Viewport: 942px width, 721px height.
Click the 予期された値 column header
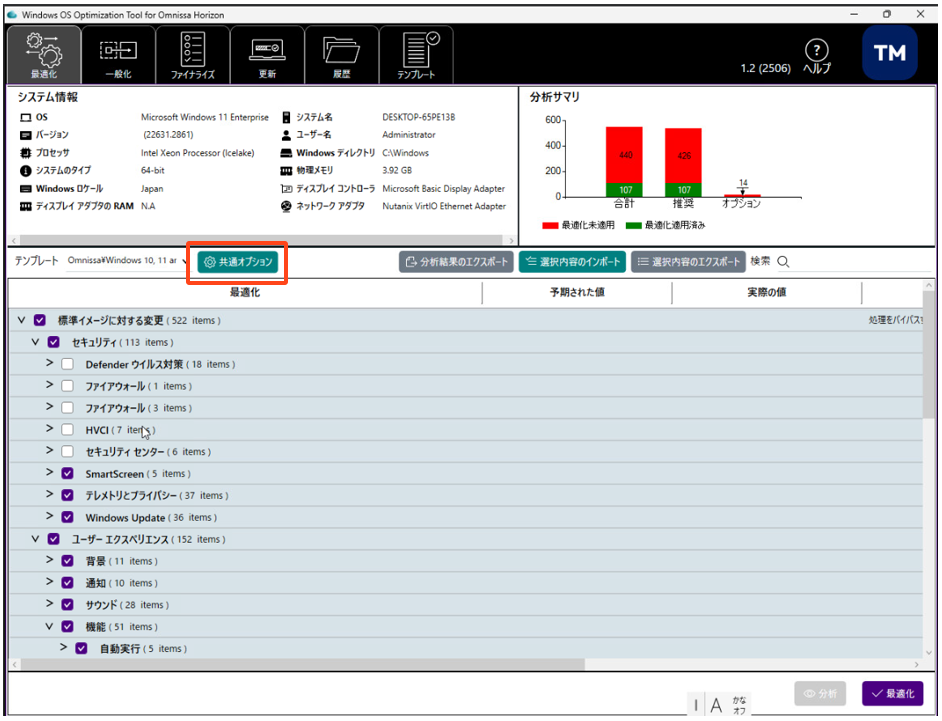pos(577,293)
